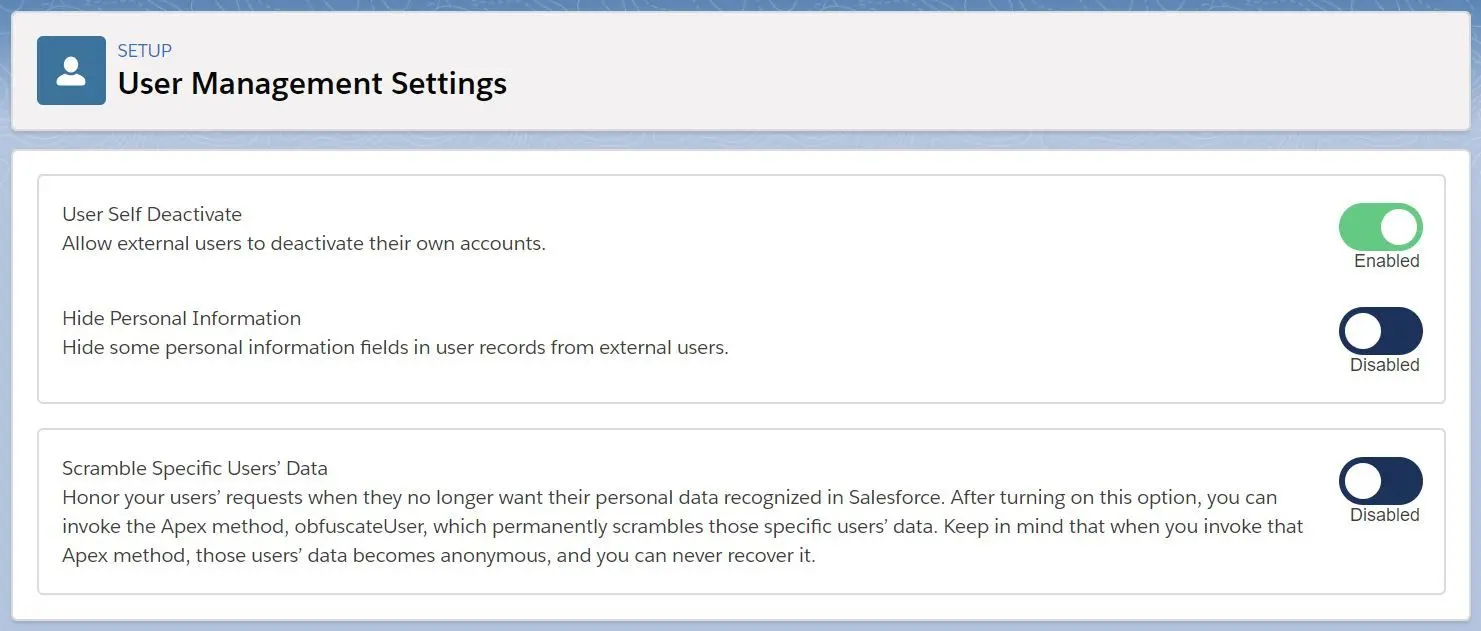Viewport: 1481px width, 631px height.
Task: Click the Enabled status label
Action: click(1386, 261)
